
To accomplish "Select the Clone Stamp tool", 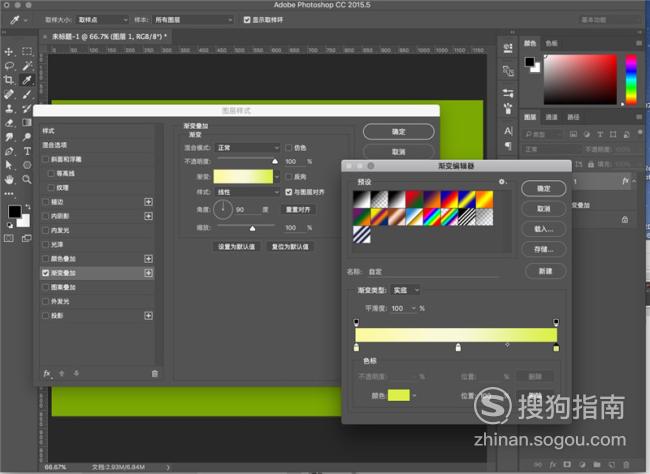I will tap(9, 109).
